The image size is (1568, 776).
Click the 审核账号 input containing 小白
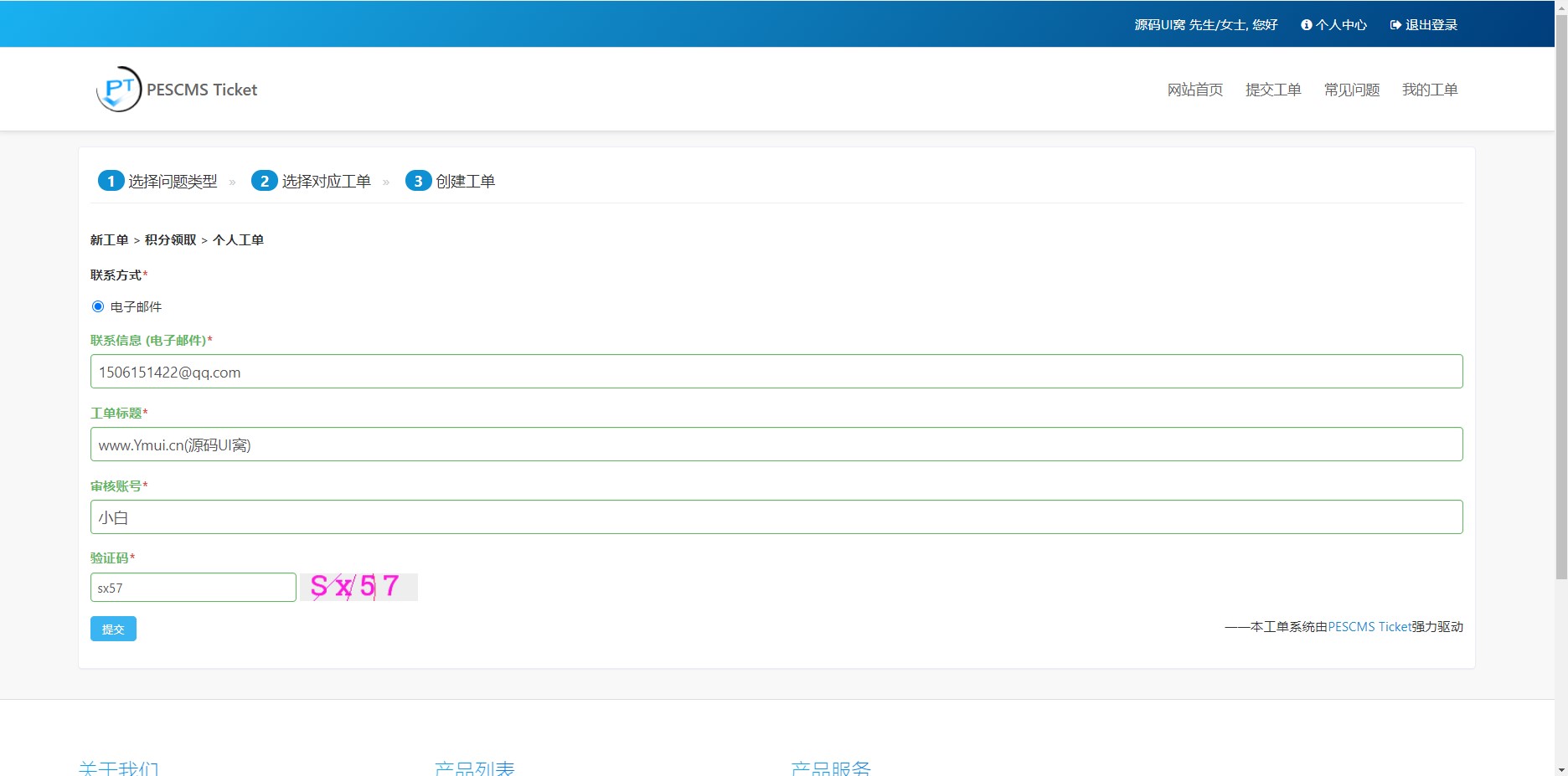point(776,517)
